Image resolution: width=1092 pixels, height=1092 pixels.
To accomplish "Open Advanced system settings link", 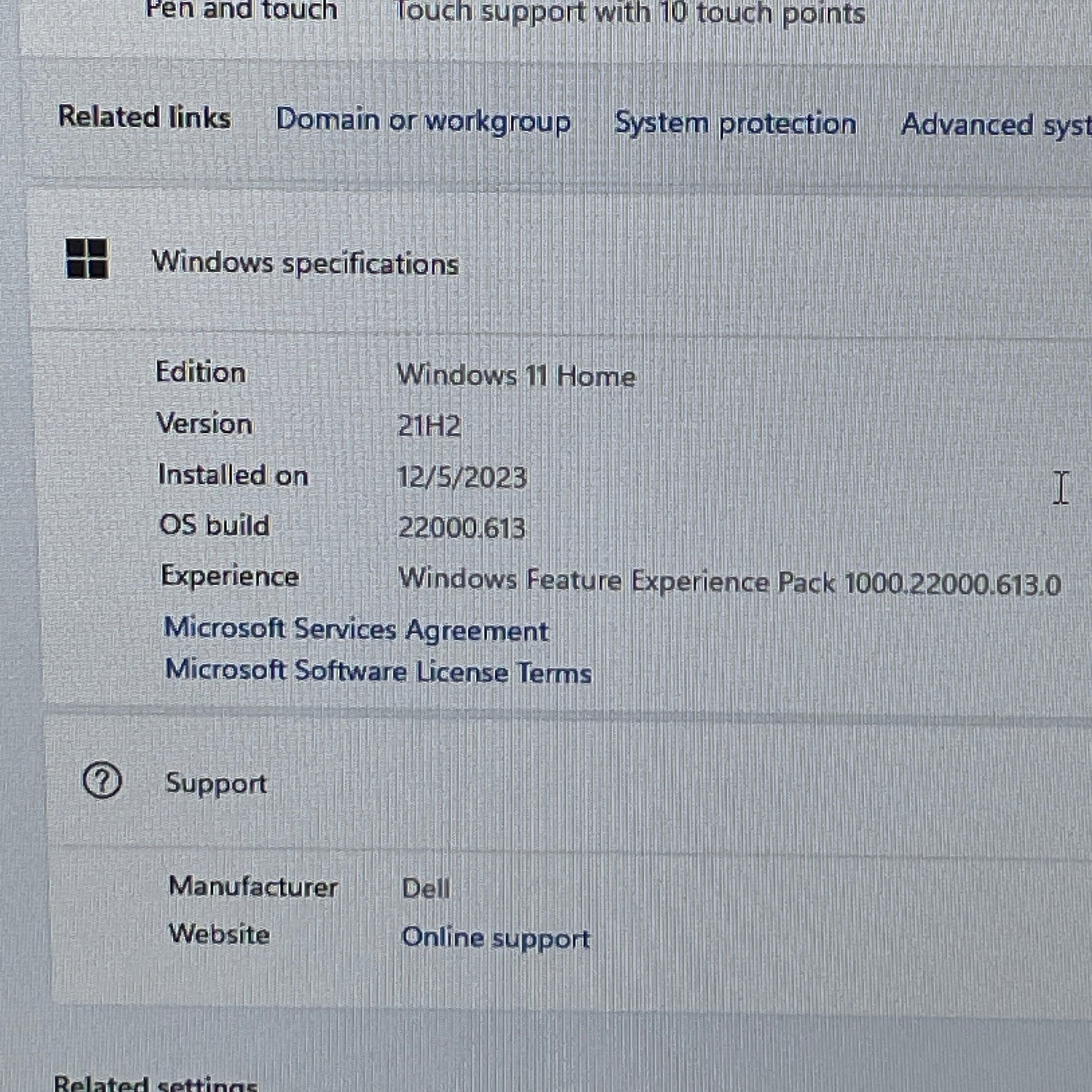I will coord(995,126).
